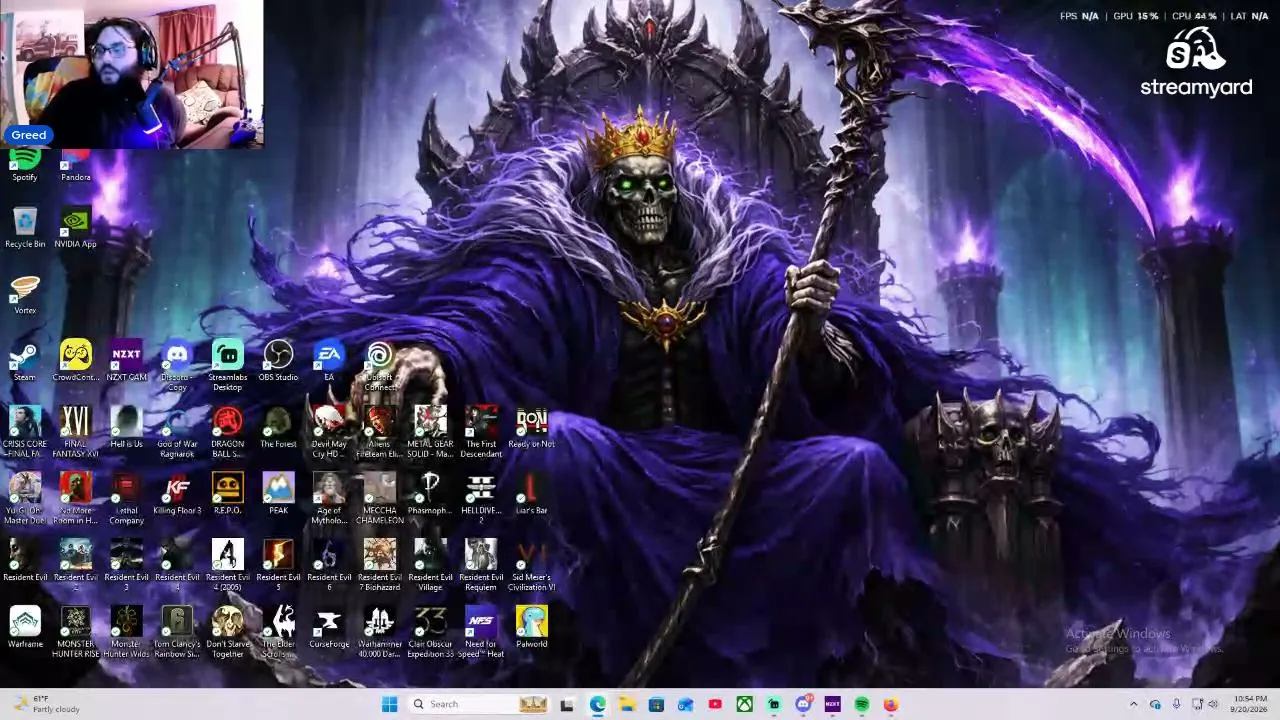The image size is (1280, 720).
Task: Click the Lethal Company shortcut
Action: point(126,500)
